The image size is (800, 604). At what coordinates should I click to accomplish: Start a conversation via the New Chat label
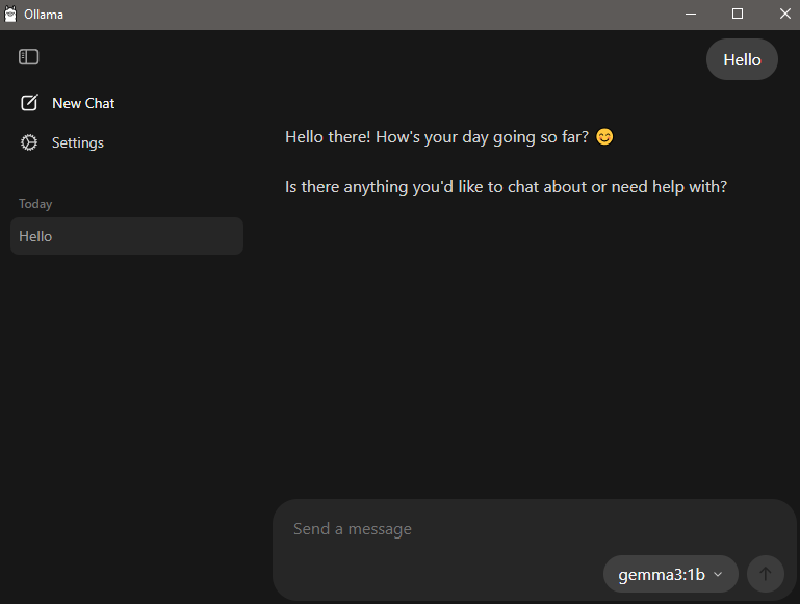[x=83, y=103]
